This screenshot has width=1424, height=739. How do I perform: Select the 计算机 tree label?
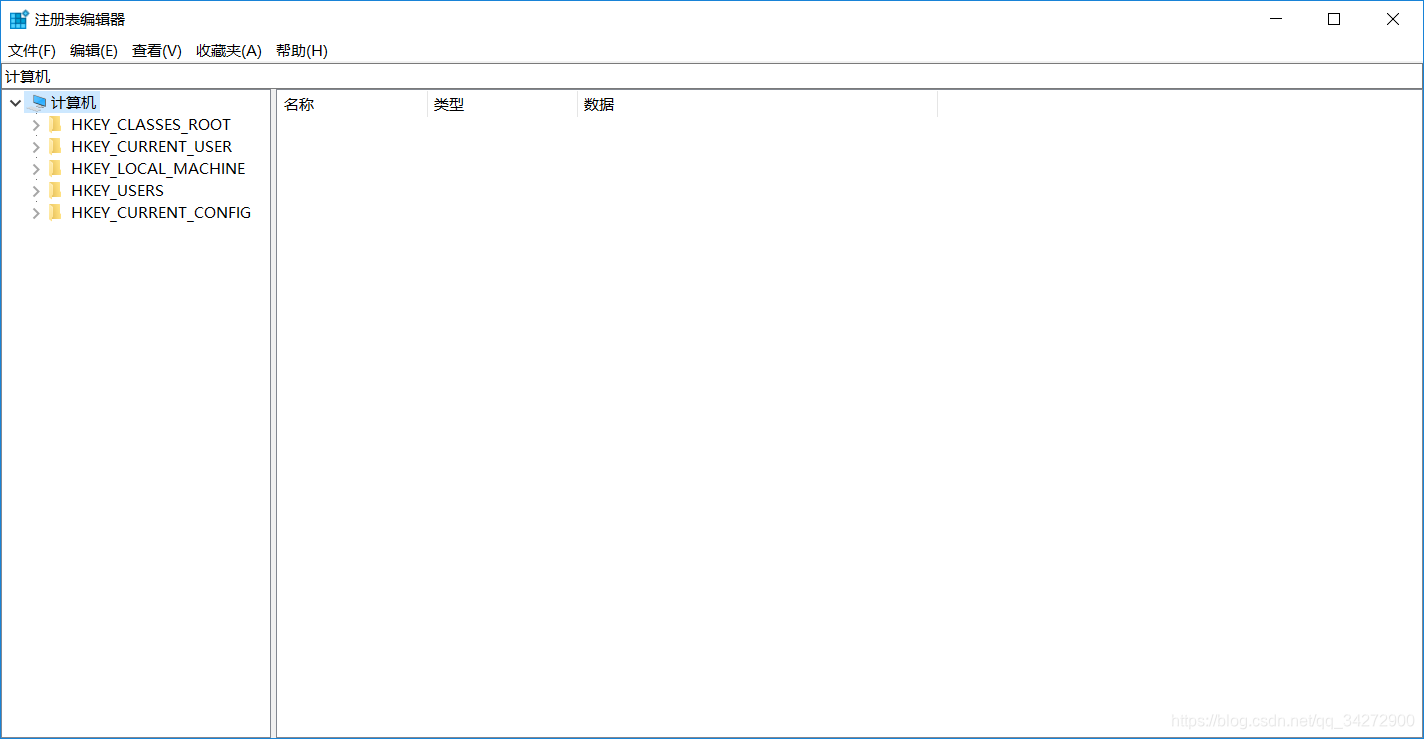coord(74,103)
